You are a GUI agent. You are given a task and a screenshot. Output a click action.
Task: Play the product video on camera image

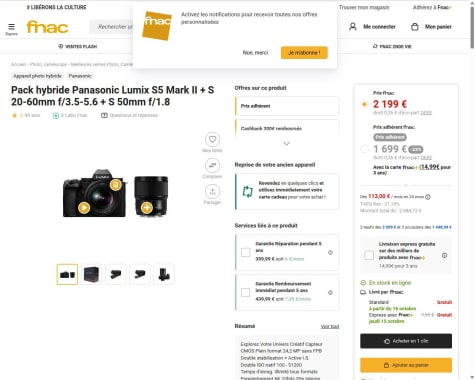tap(84, 208)
